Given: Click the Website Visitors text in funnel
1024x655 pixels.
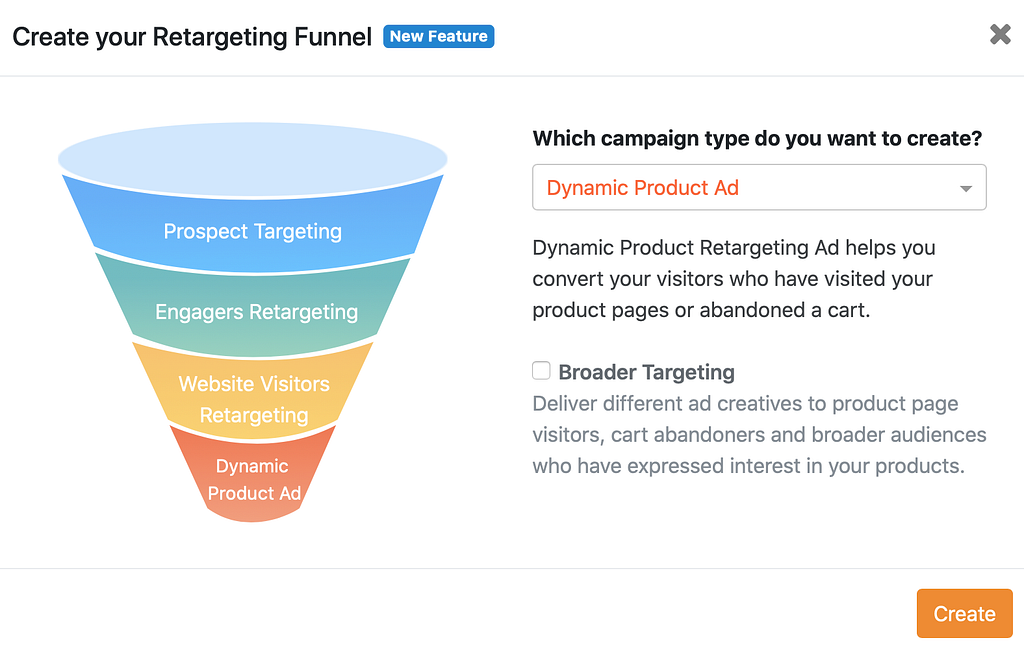Looking at the screenshot, I should 254,383.
